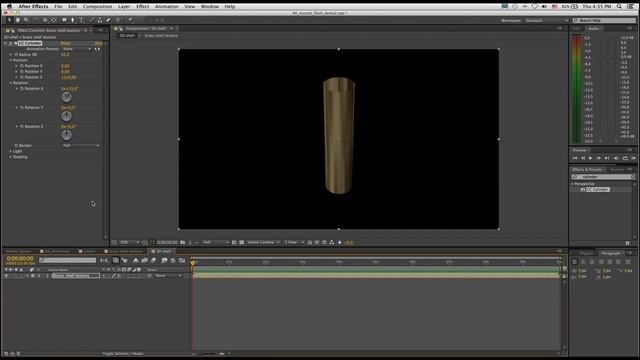Click the Pixel Aspect Ratio Correction icon in viewer footer
The image size is (640, 360).
(310, 242)
